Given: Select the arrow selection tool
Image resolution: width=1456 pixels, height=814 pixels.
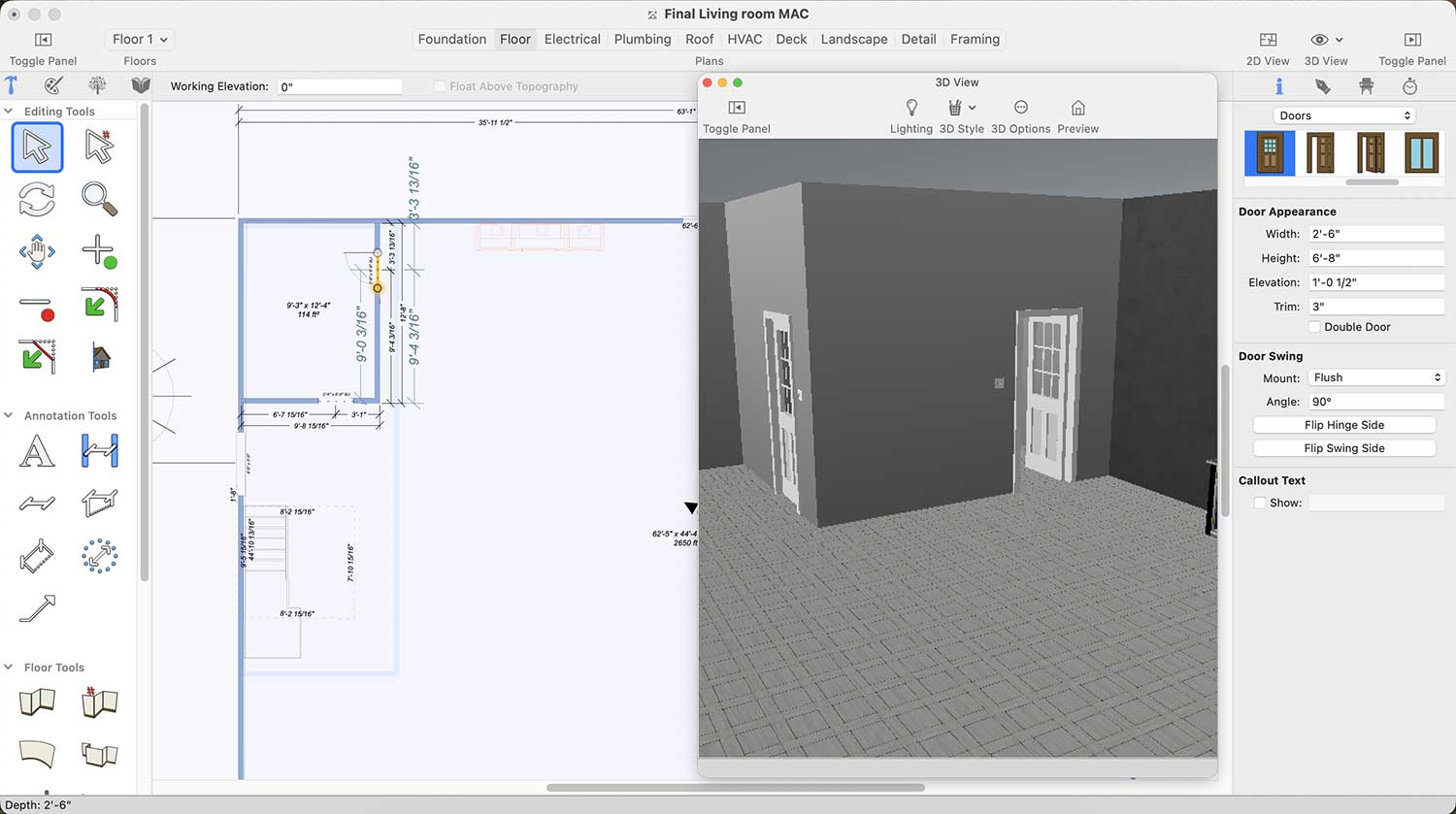Looking at the screenshot, I should (37, 147).
